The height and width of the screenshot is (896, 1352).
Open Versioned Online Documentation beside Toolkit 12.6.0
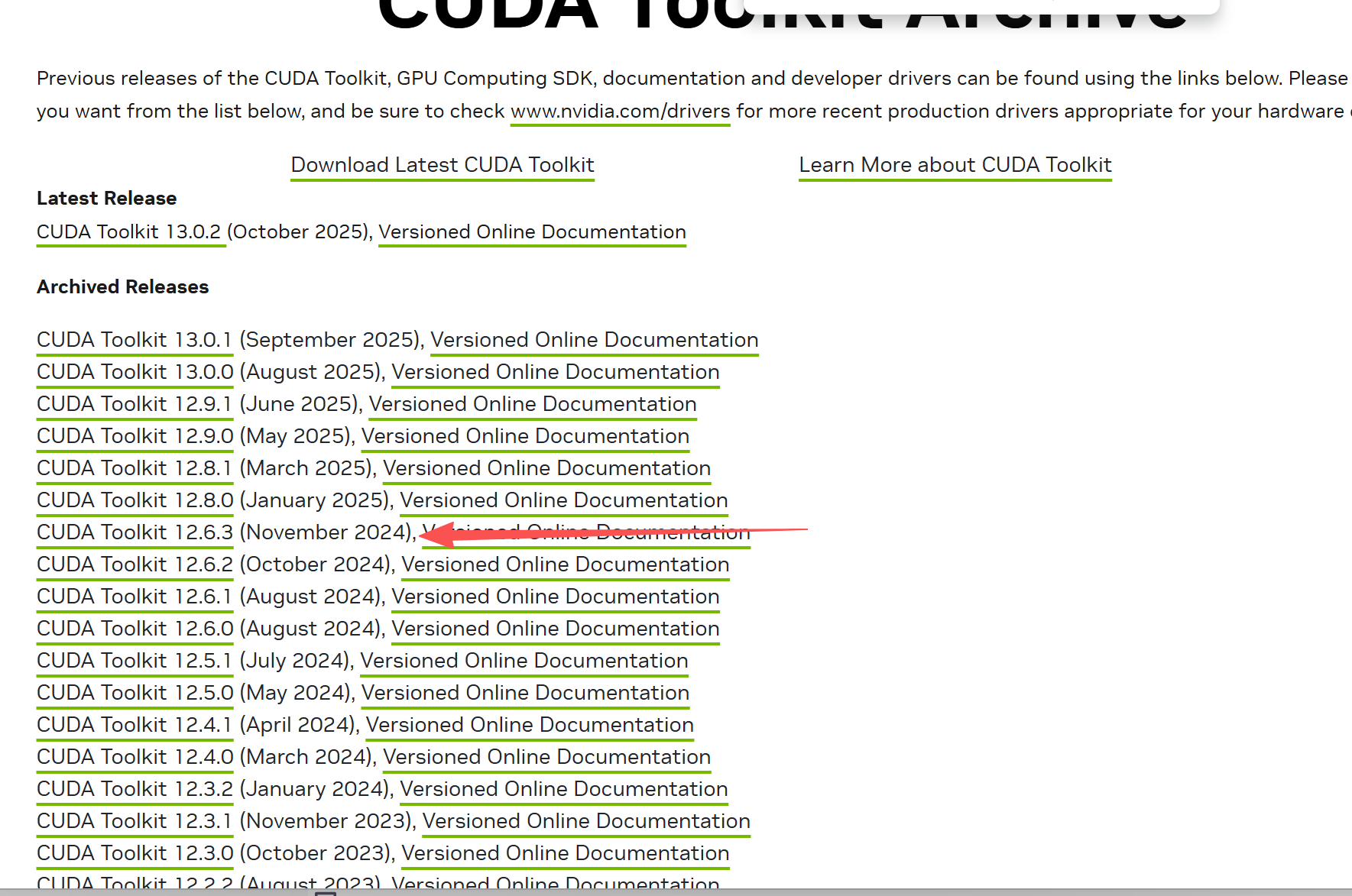click(x=556, y=629)
